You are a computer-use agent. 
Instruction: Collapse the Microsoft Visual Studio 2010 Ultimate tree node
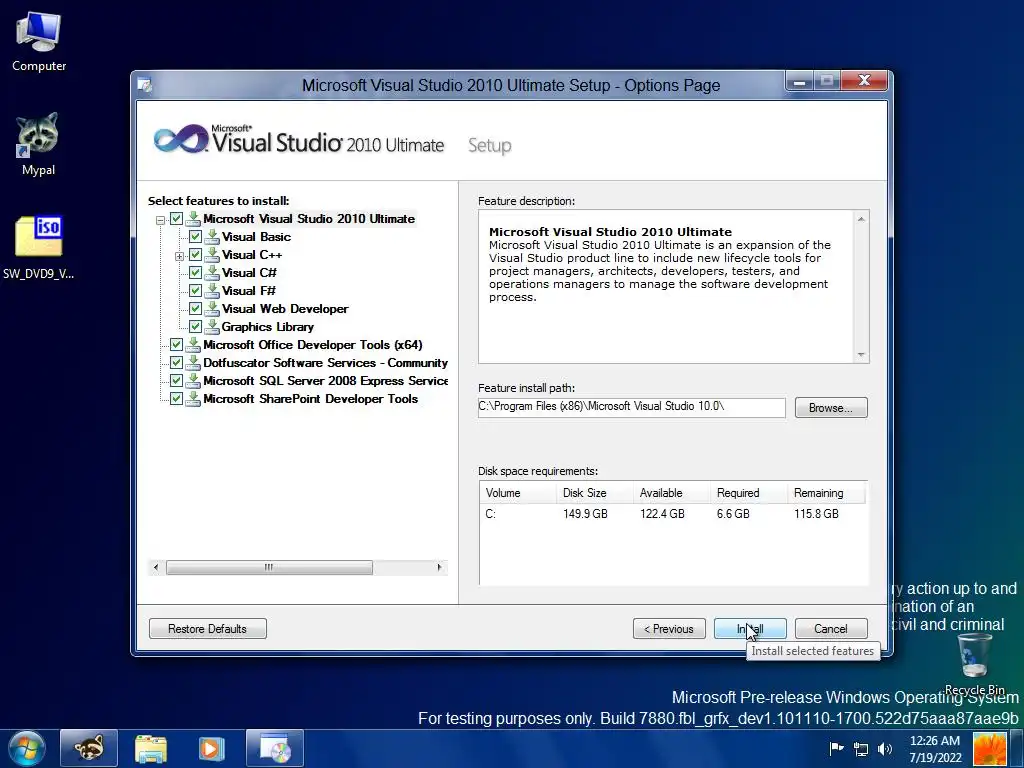tap(160, 220)
